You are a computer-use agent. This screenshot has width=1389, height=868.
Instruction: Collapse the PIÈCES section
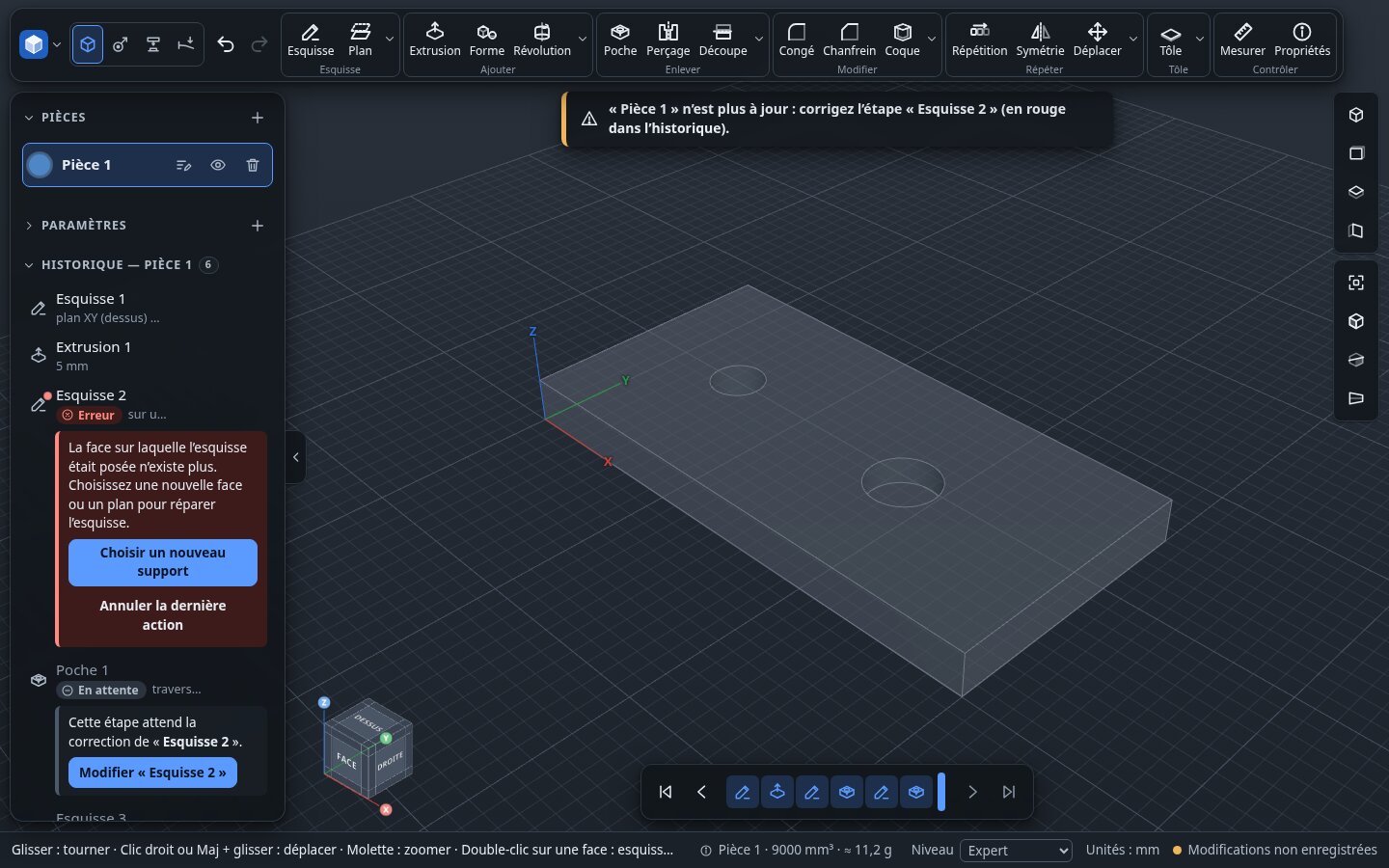[x=29, y=118]
